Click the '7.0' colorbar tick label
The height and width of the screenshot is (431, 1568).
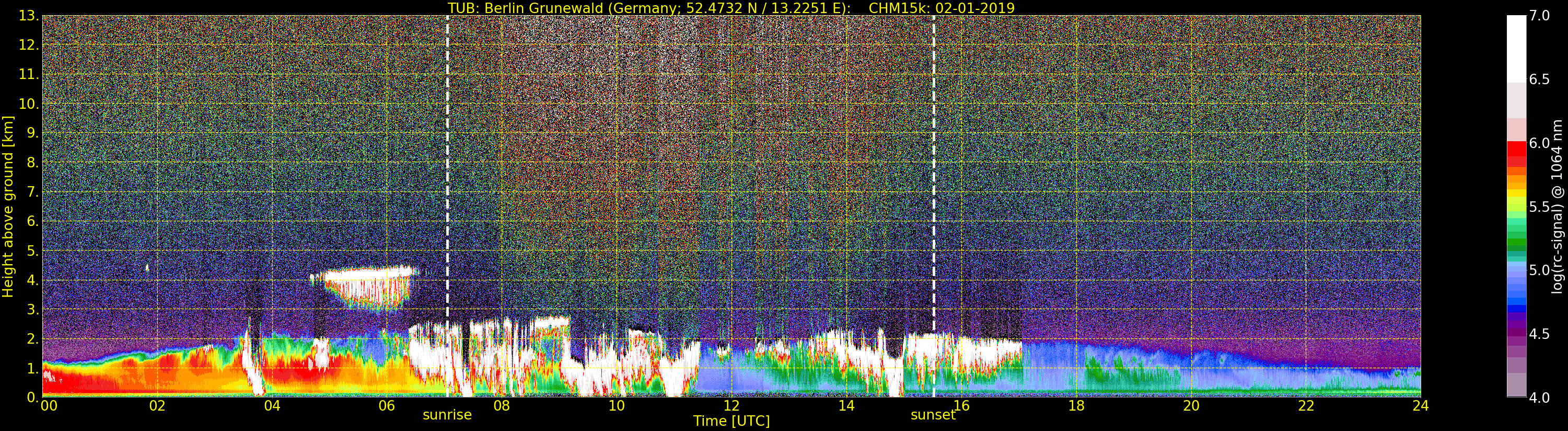click(x=1539, y=16)
